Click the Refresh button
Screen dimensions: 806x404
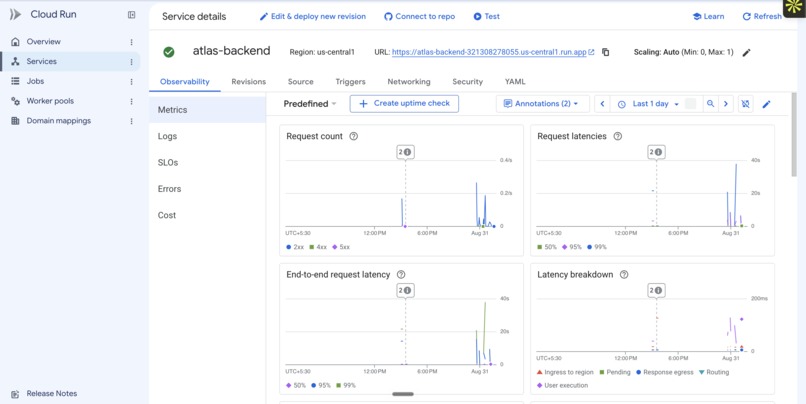762,16
